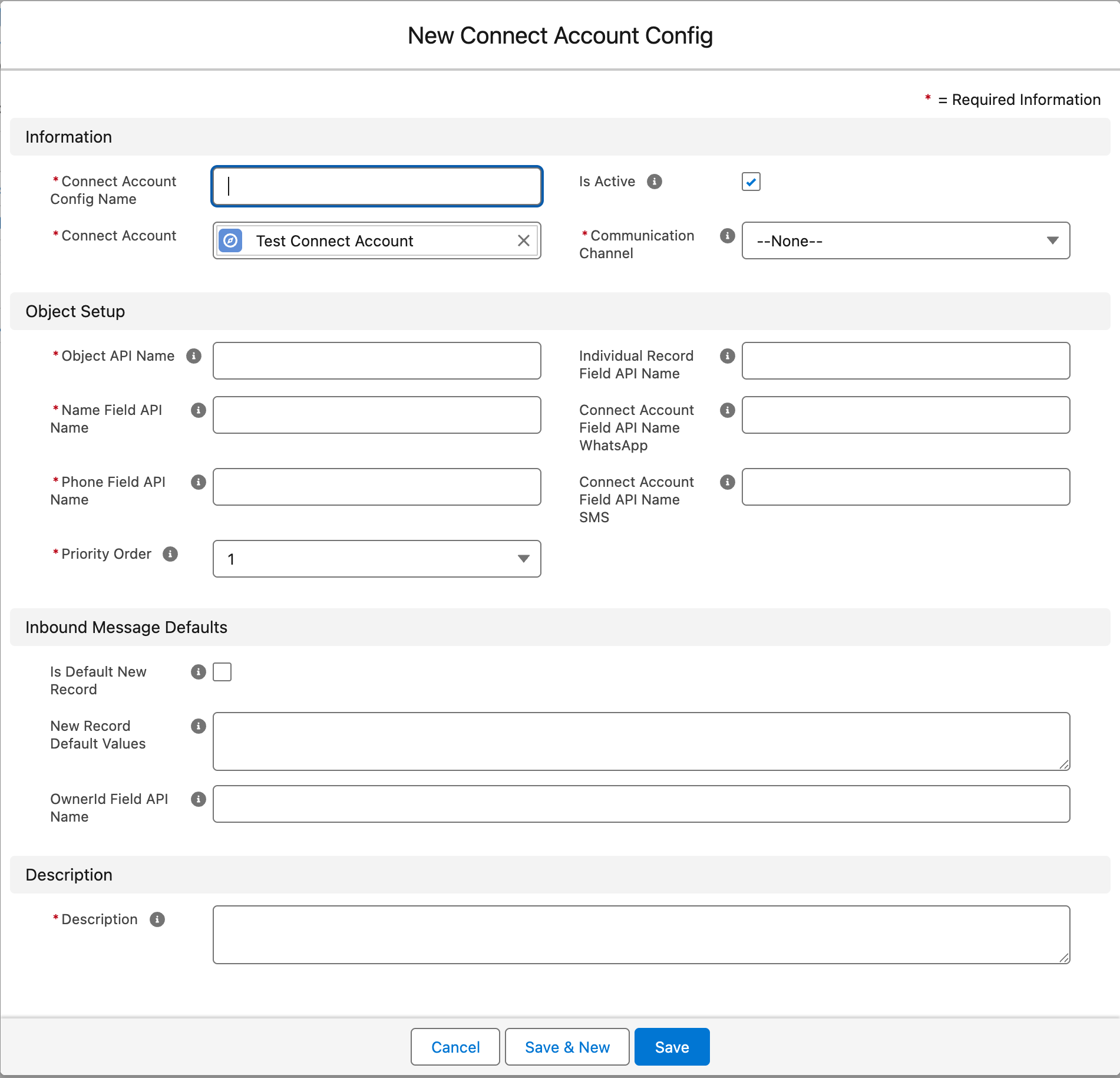Image resolution: width=1120 pixels, height=1078 pixels.
Task: Show help for the Description field
Action: (157, 919)
